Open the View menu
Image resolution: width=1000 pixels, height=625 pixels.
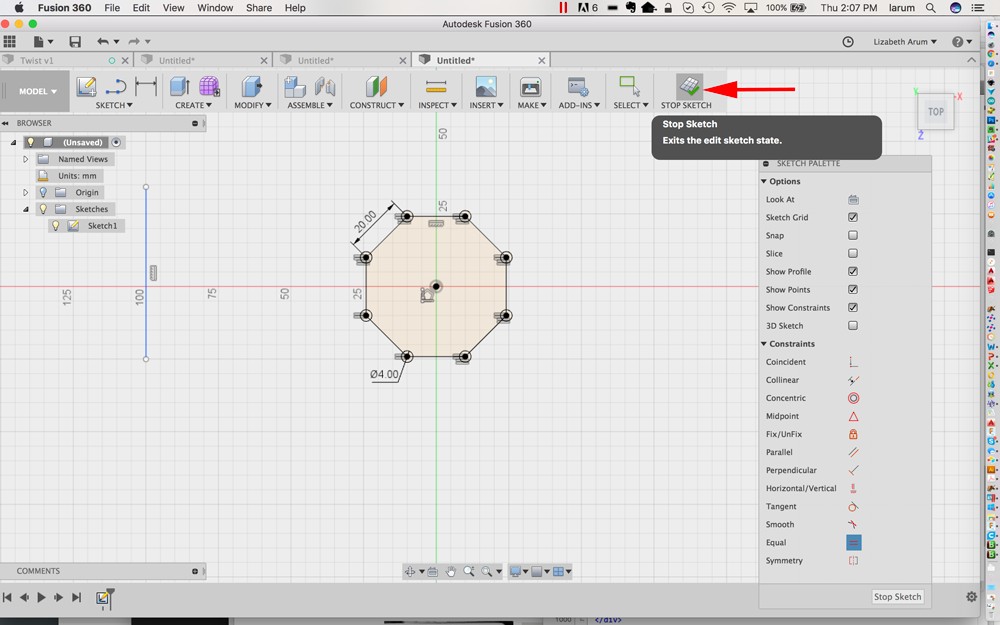173,8
